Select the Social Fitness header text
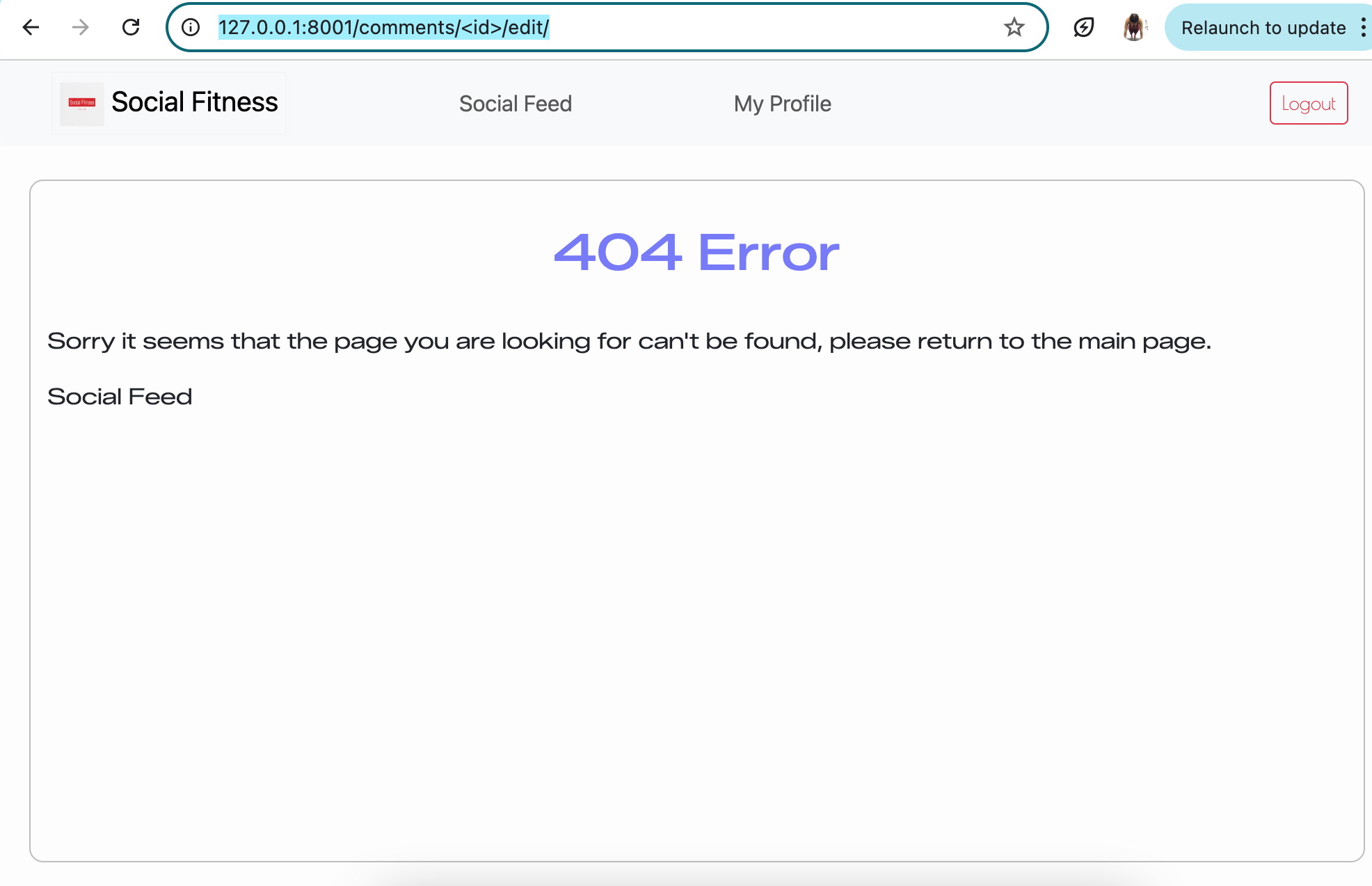 point(193,102)
